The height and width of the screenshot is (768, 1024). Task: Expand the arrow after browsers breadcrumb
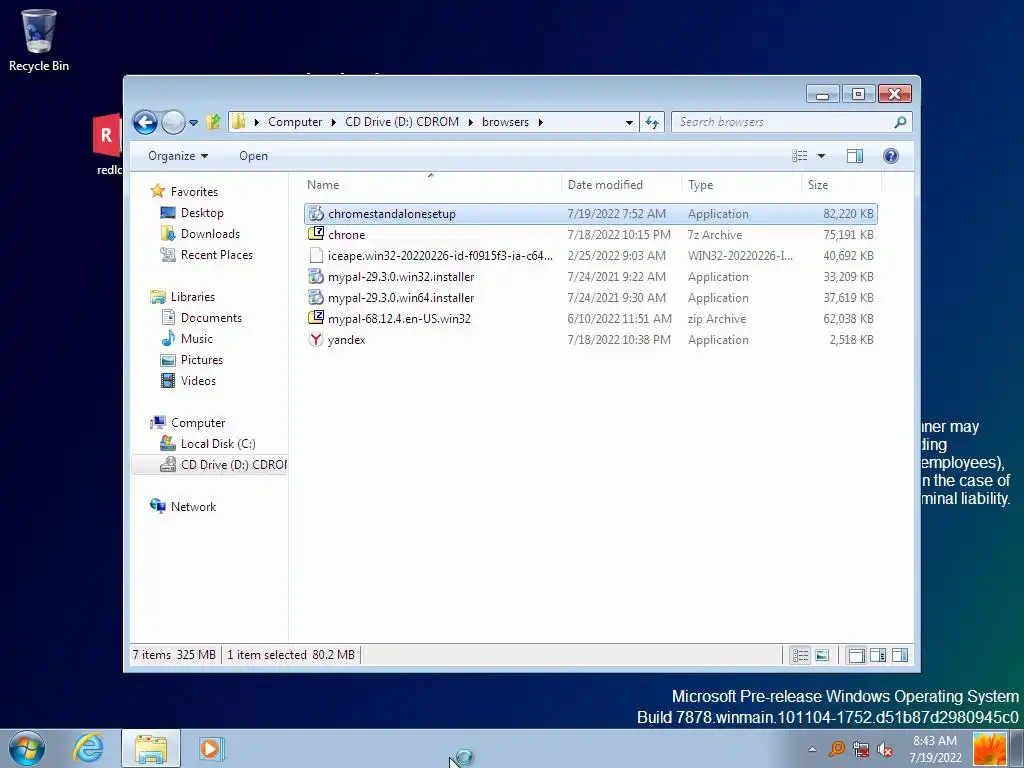[541, 122]
